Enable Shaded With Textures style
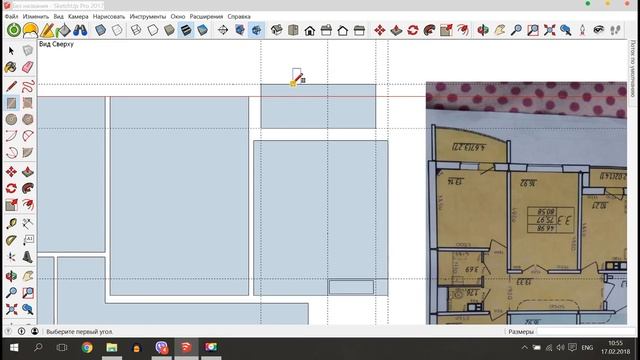The width and height of the screenshot is (640, 360). coord(186,30)
